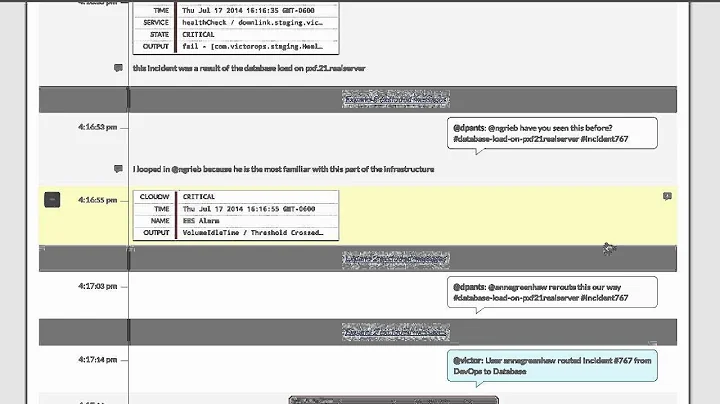Click time value 'Thu Jul 17 2014 16:16:35 GMT-0600'

click(x=248, y=10)
